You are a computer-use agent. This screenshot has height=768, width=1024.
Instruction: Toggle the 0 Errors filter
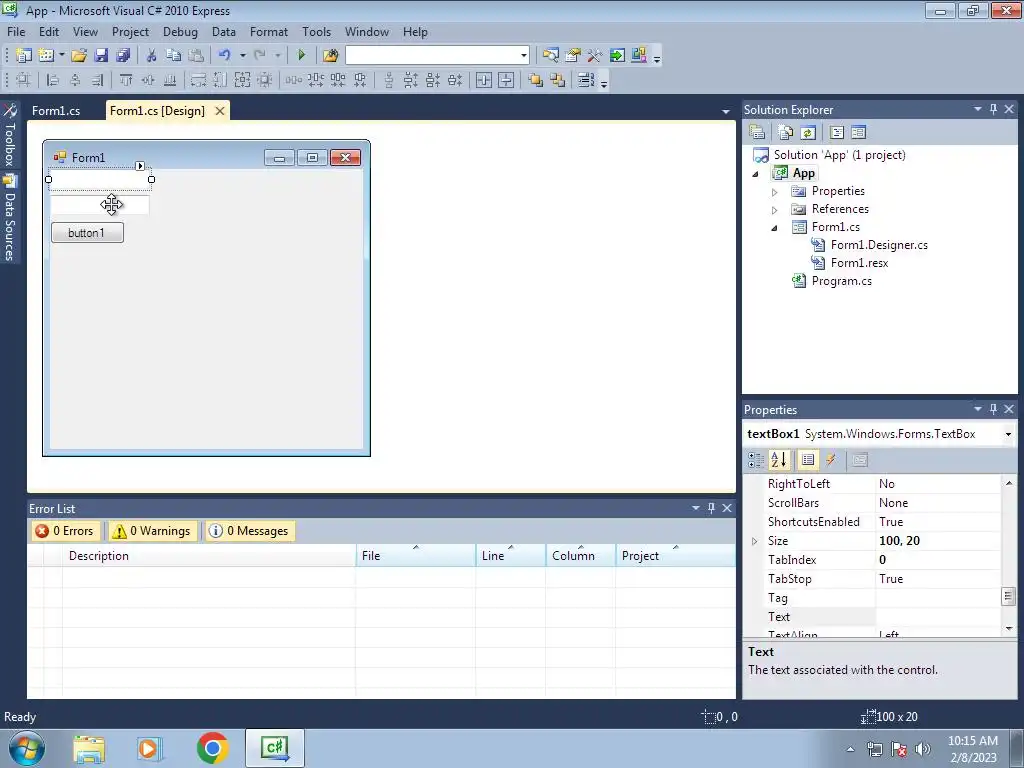65,531
